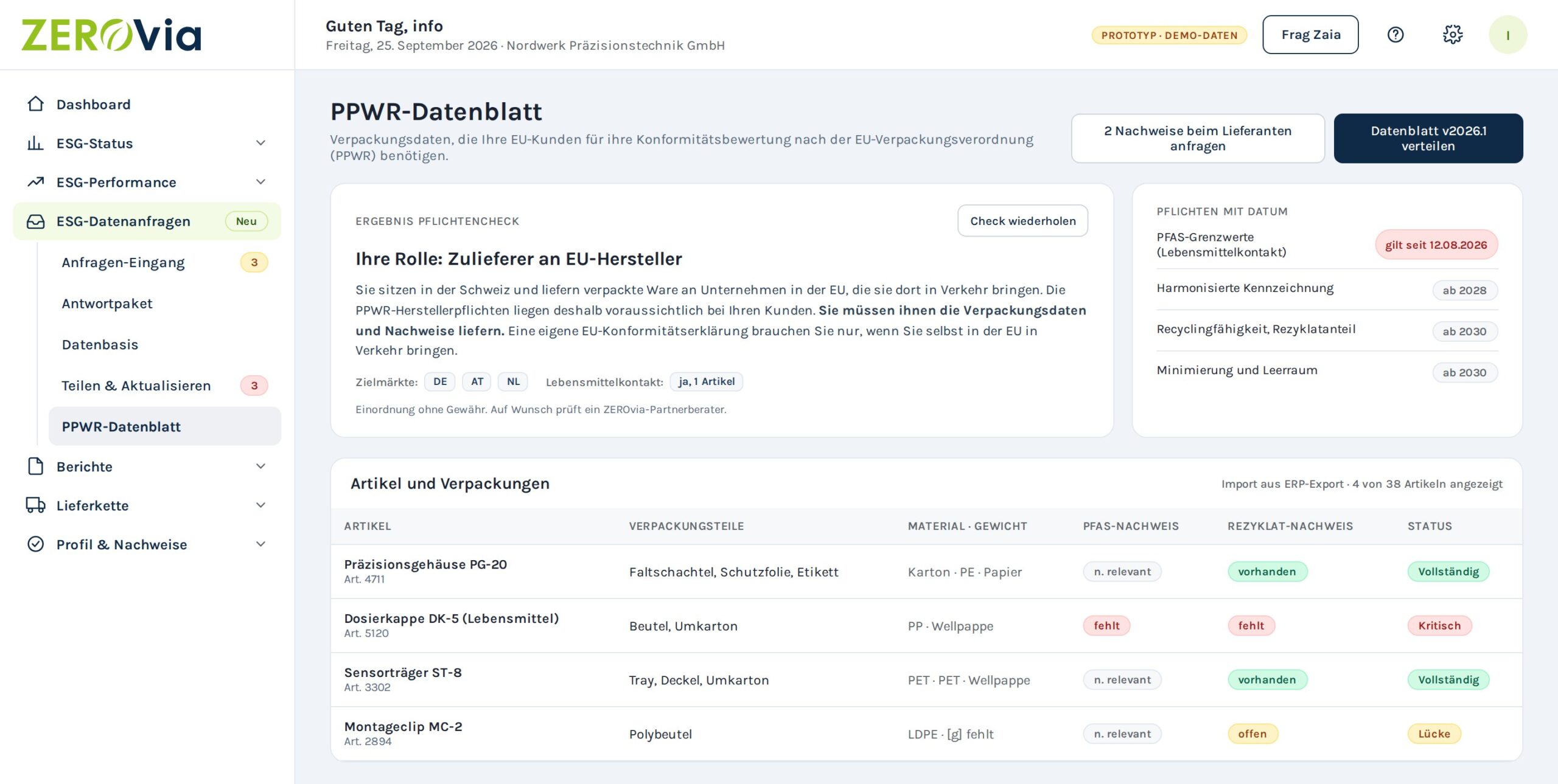The width and height of the screenshot is (1558, 784).
Task: Click the ZEROvia logo
Action: 111,35
